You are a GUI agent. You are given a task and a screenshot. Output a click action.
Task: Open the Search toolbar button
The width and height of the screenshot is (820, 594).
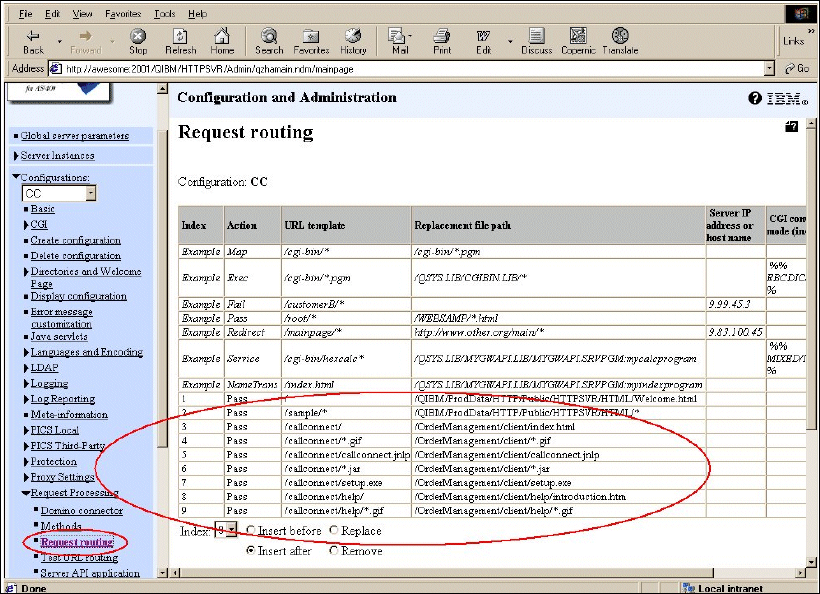click(x=269, y=41)
